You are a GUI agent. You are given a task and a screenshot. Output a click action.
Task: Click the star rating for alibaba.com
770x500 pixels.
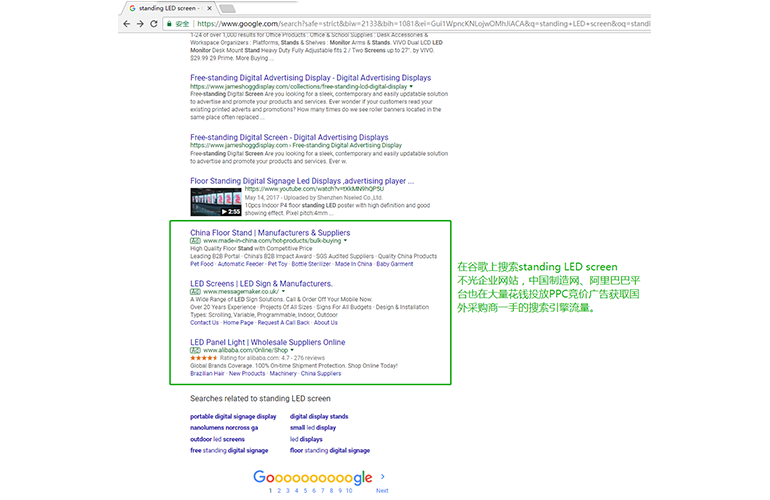(x=204, y=358)
